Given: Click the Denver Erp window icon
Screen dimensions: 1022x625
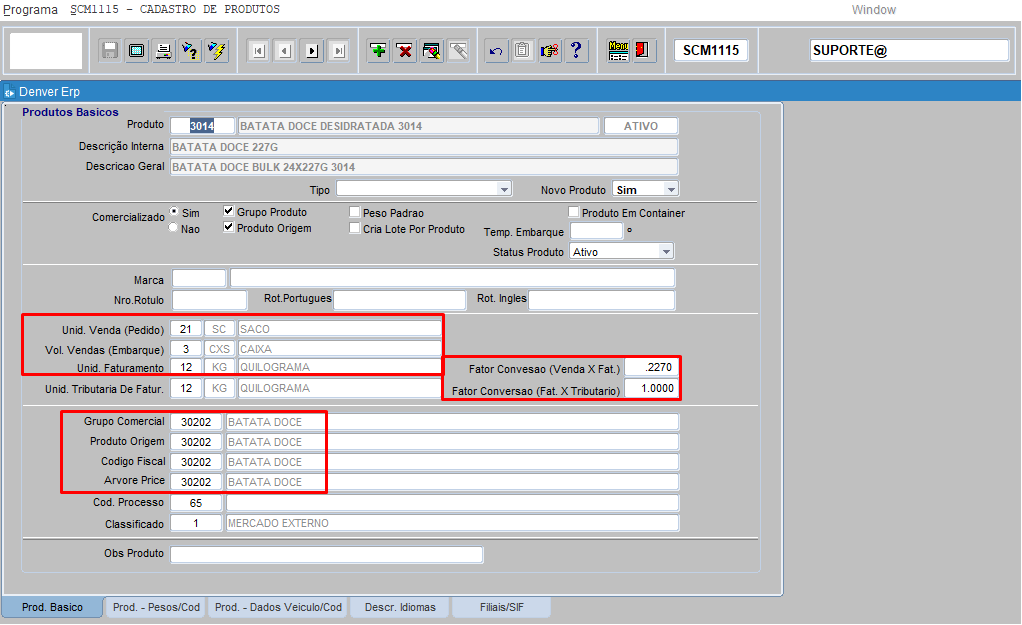Looking at the screenshot, I should coord(9,92).
